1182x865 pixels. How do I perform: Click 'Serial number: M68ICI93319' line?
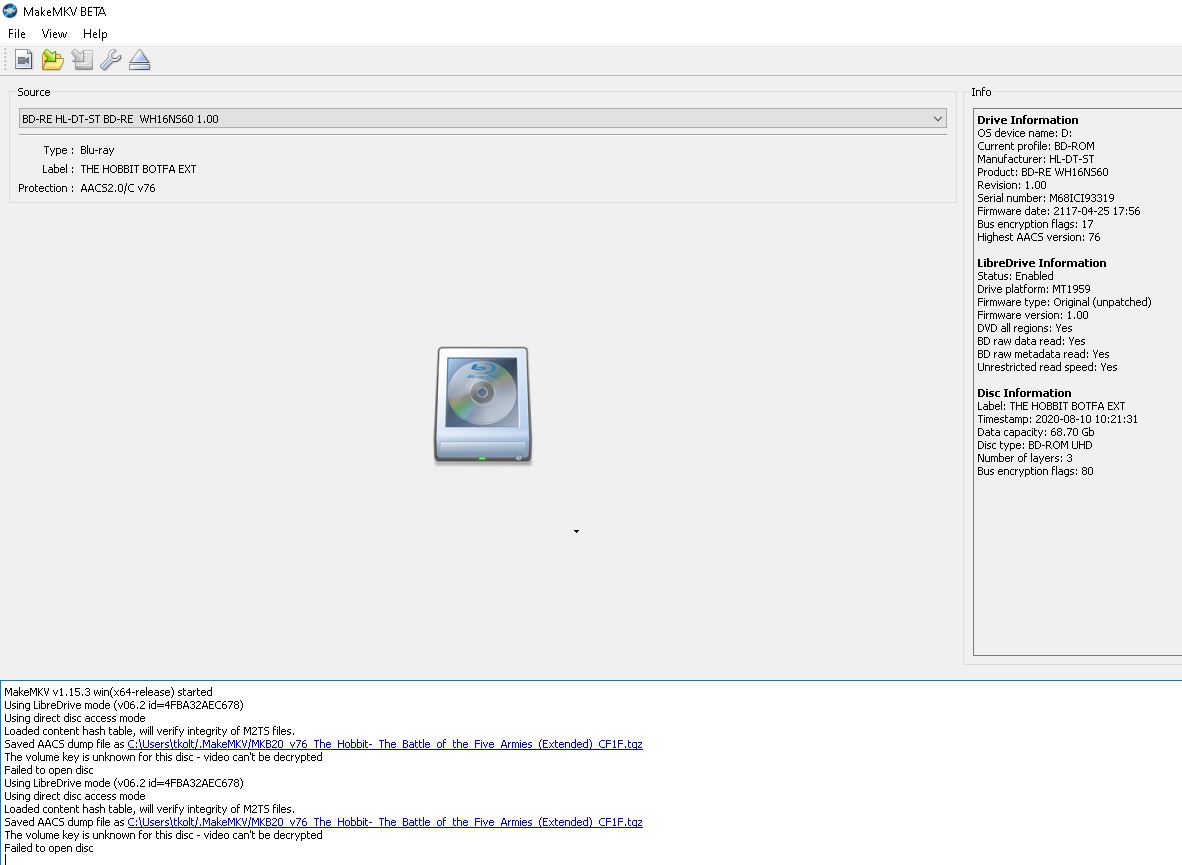1046,198
